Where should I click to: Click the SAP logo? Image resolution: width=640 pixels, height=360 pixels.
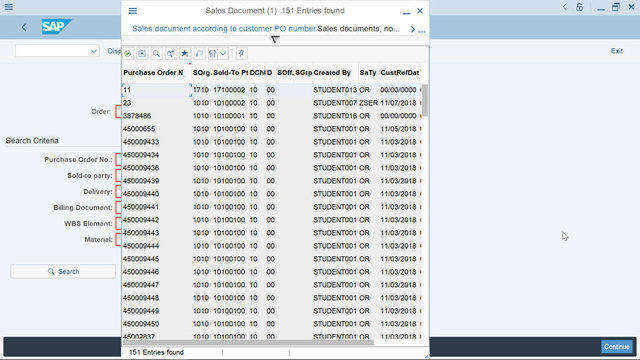(56, 27)
